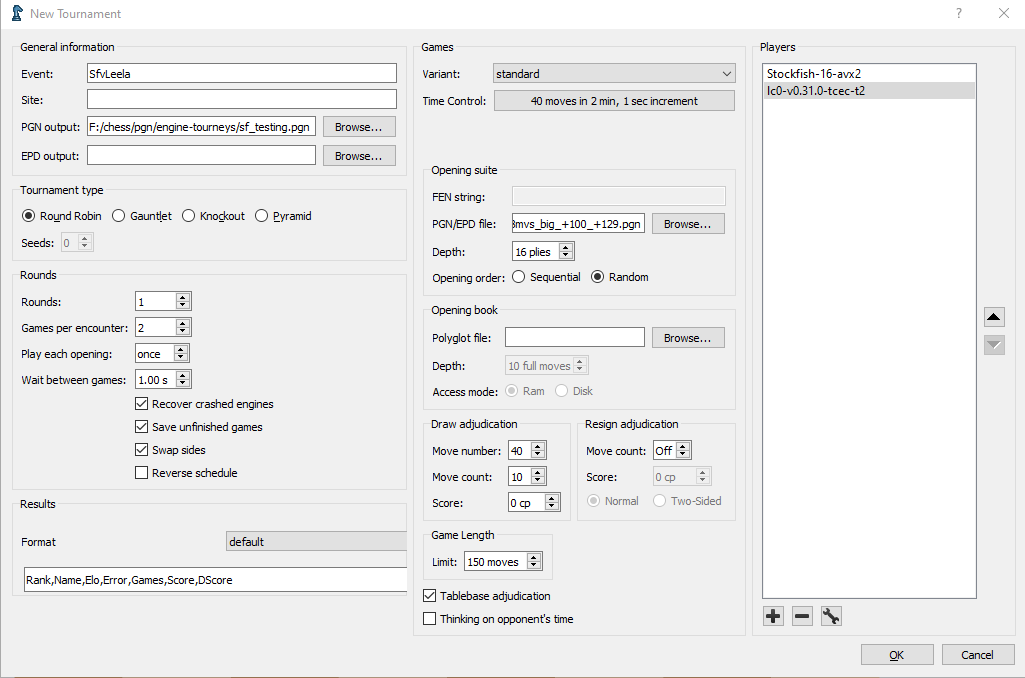Increase Game Length Limit moves
The width and height of the screenshot is (1025, 678).
pyautogui.click(x=534, y=558)
